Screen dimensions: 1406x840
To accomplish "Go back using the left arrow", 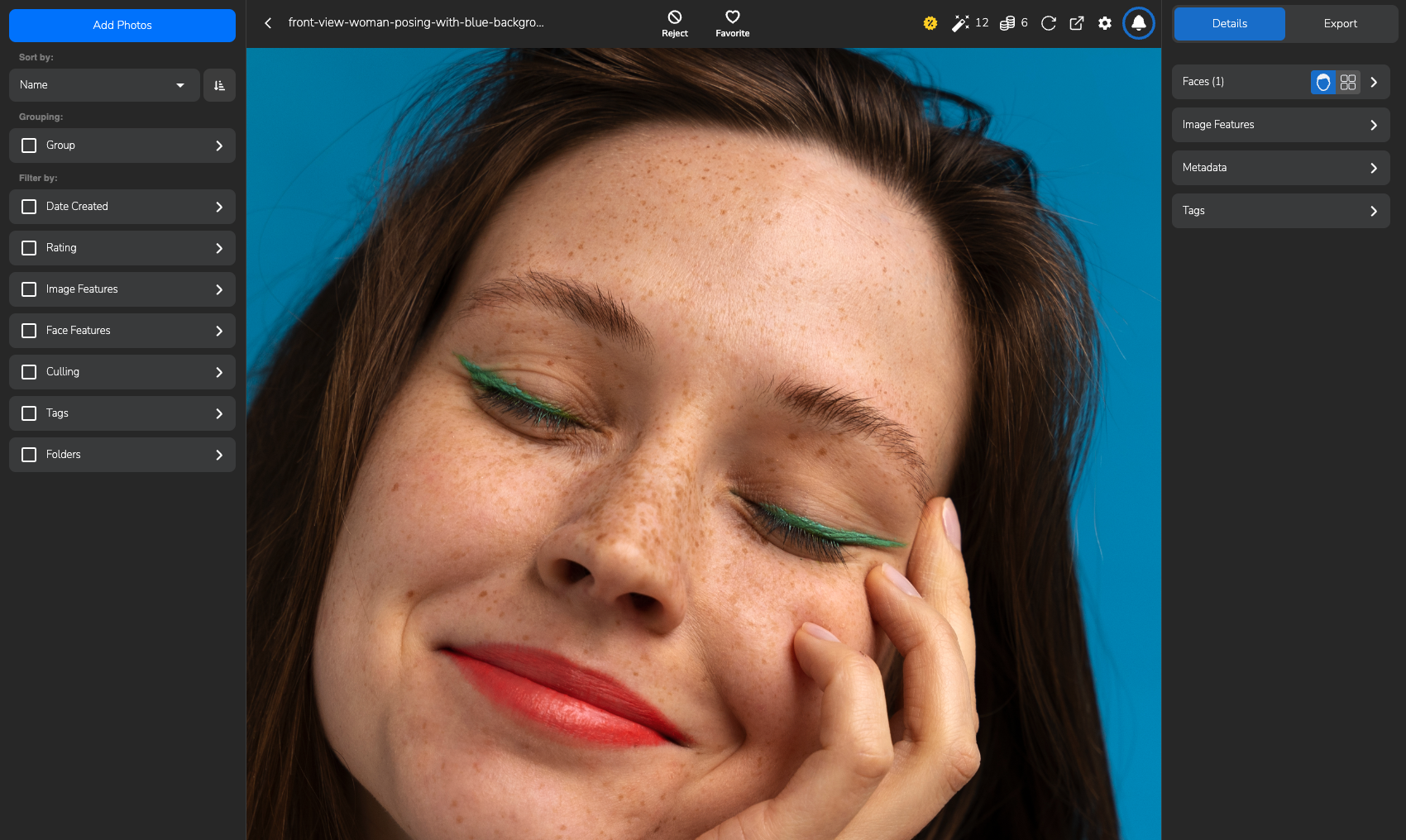I will (268, 23).
